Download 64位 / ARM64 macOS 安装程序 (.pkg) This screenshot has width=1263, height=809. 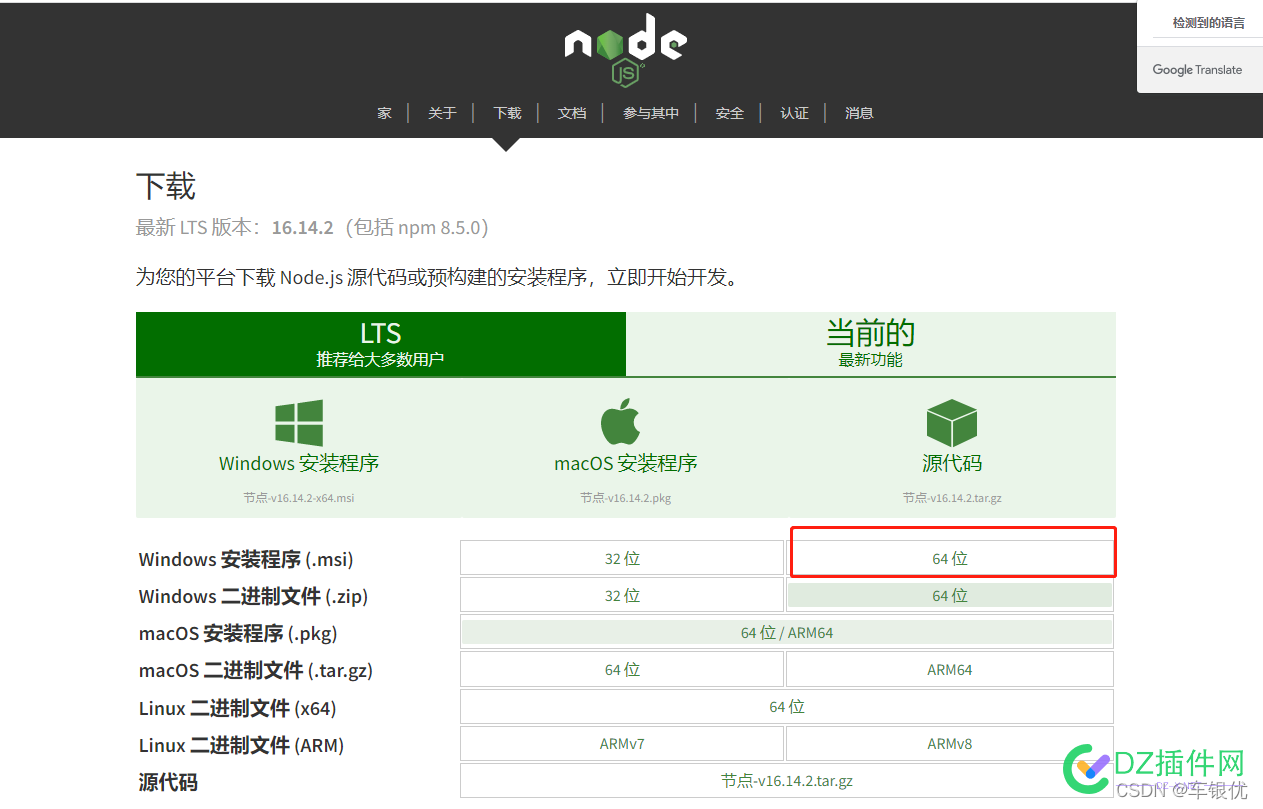[787, 632]
